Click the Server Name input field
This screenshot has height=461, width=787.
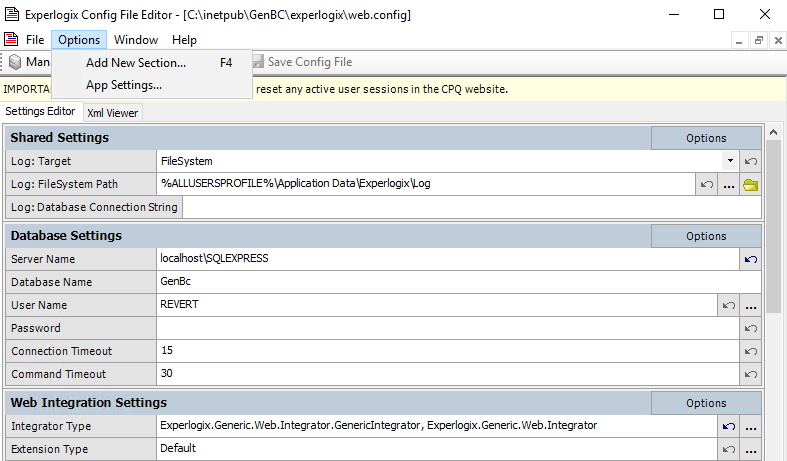[x=448, y=259]
